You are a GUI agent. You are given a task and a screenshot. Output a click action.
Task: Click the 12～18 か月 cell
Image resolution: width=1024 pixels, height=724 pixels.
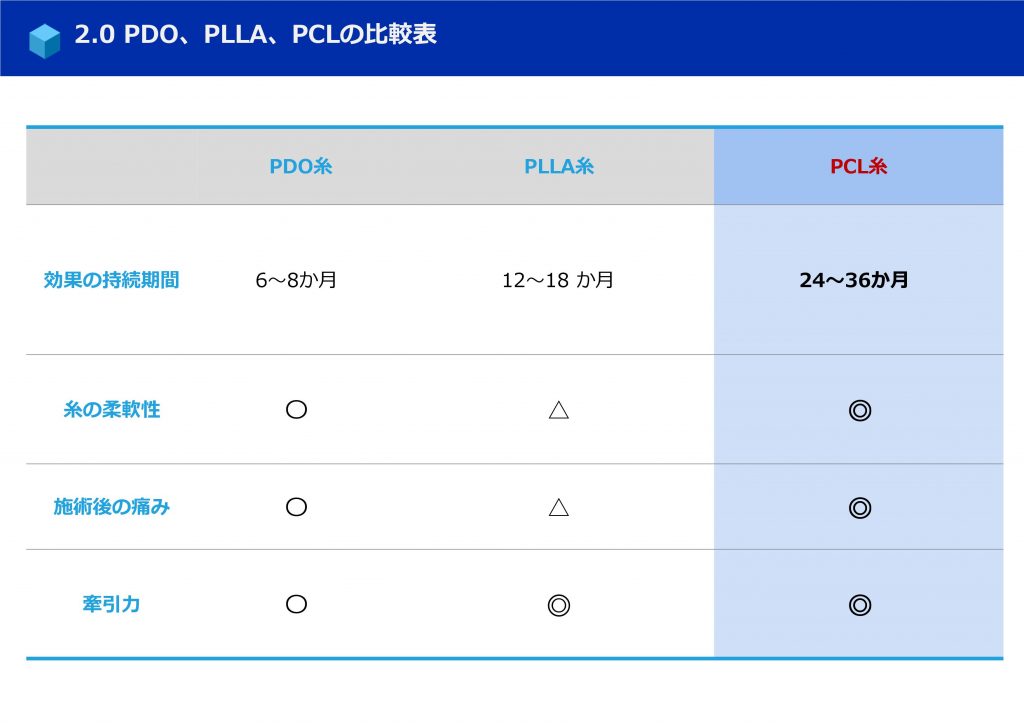pos(558,280)
